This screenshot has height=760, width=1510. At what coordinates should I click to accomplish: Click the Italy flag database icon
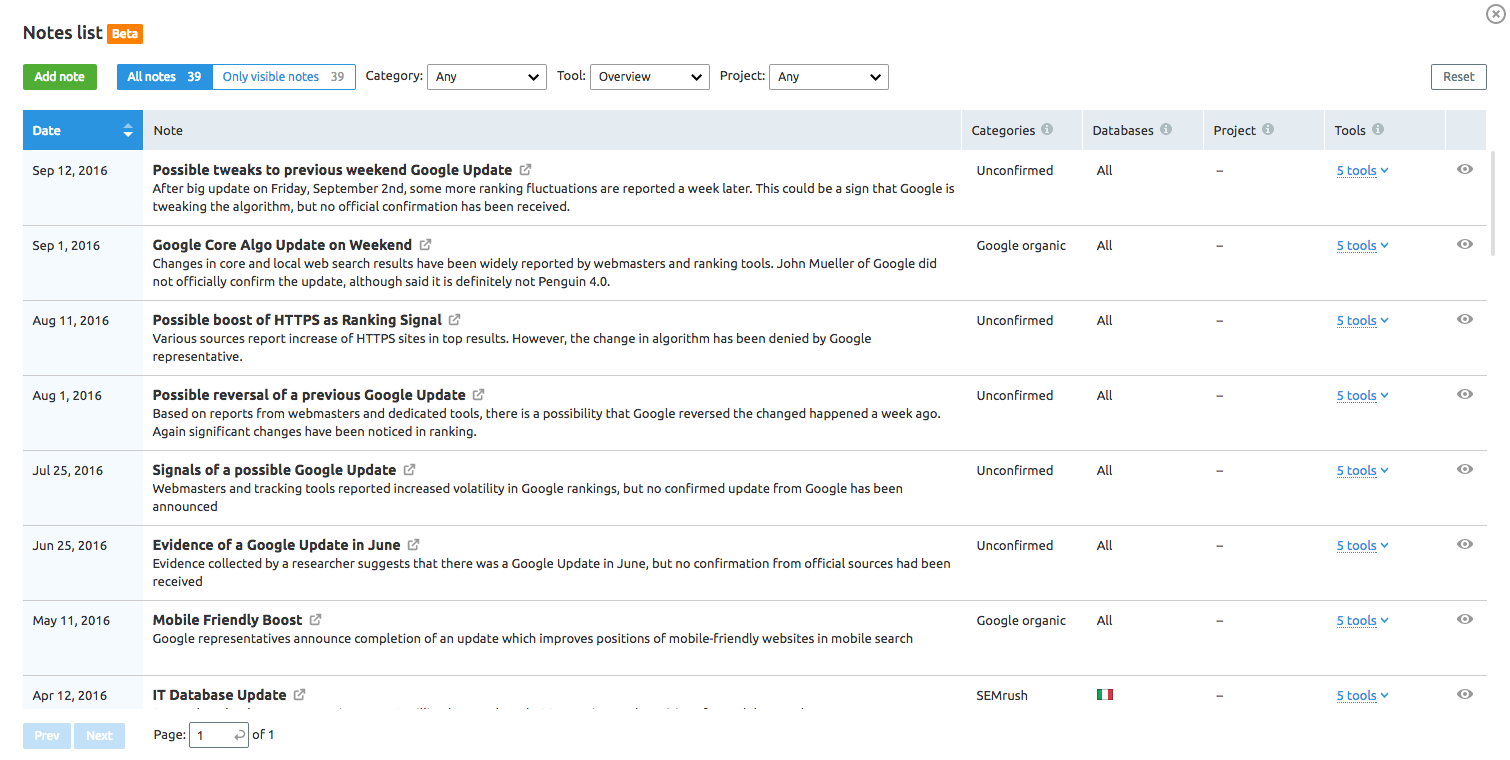pos(1105,694)
